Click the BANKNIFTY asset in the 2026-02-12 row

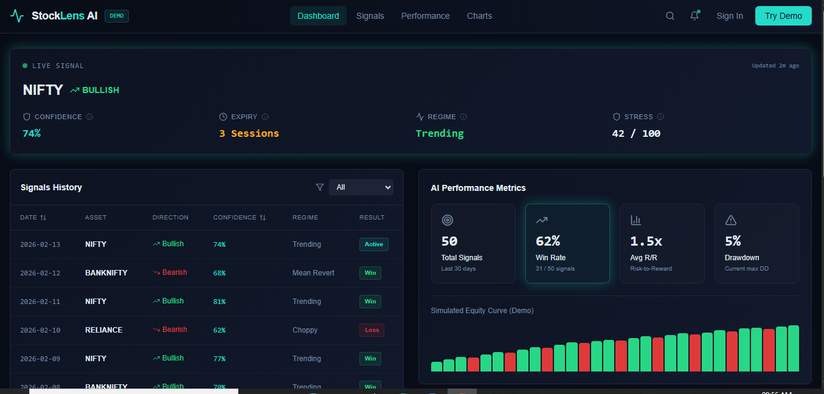[106, 273]
